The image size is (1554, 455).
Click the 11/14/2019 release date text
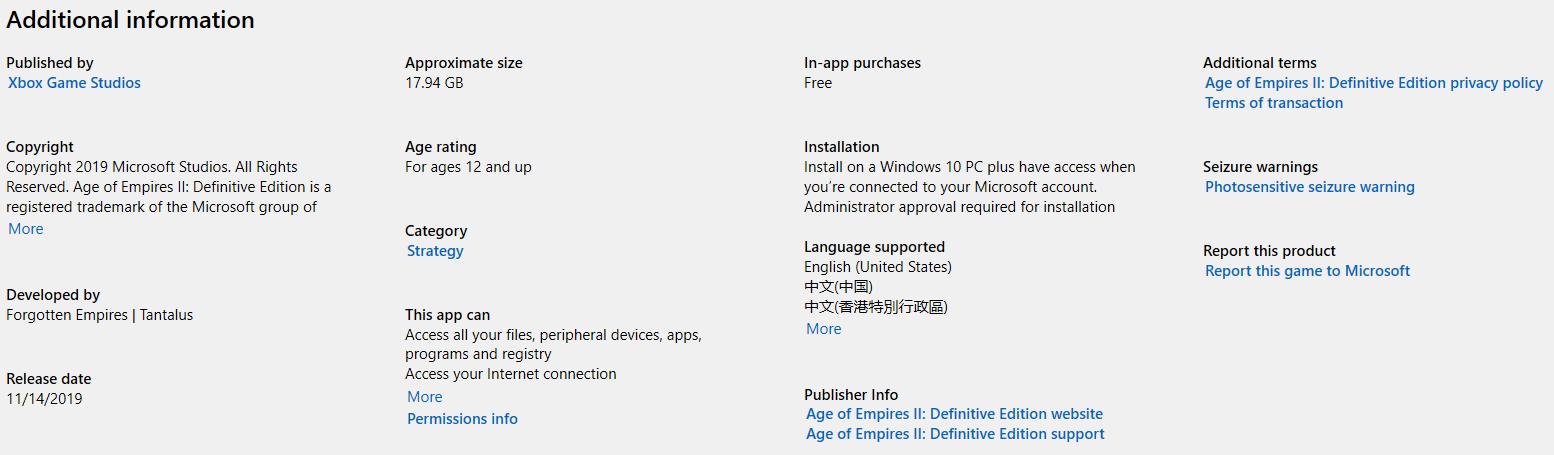coord(44,399)
